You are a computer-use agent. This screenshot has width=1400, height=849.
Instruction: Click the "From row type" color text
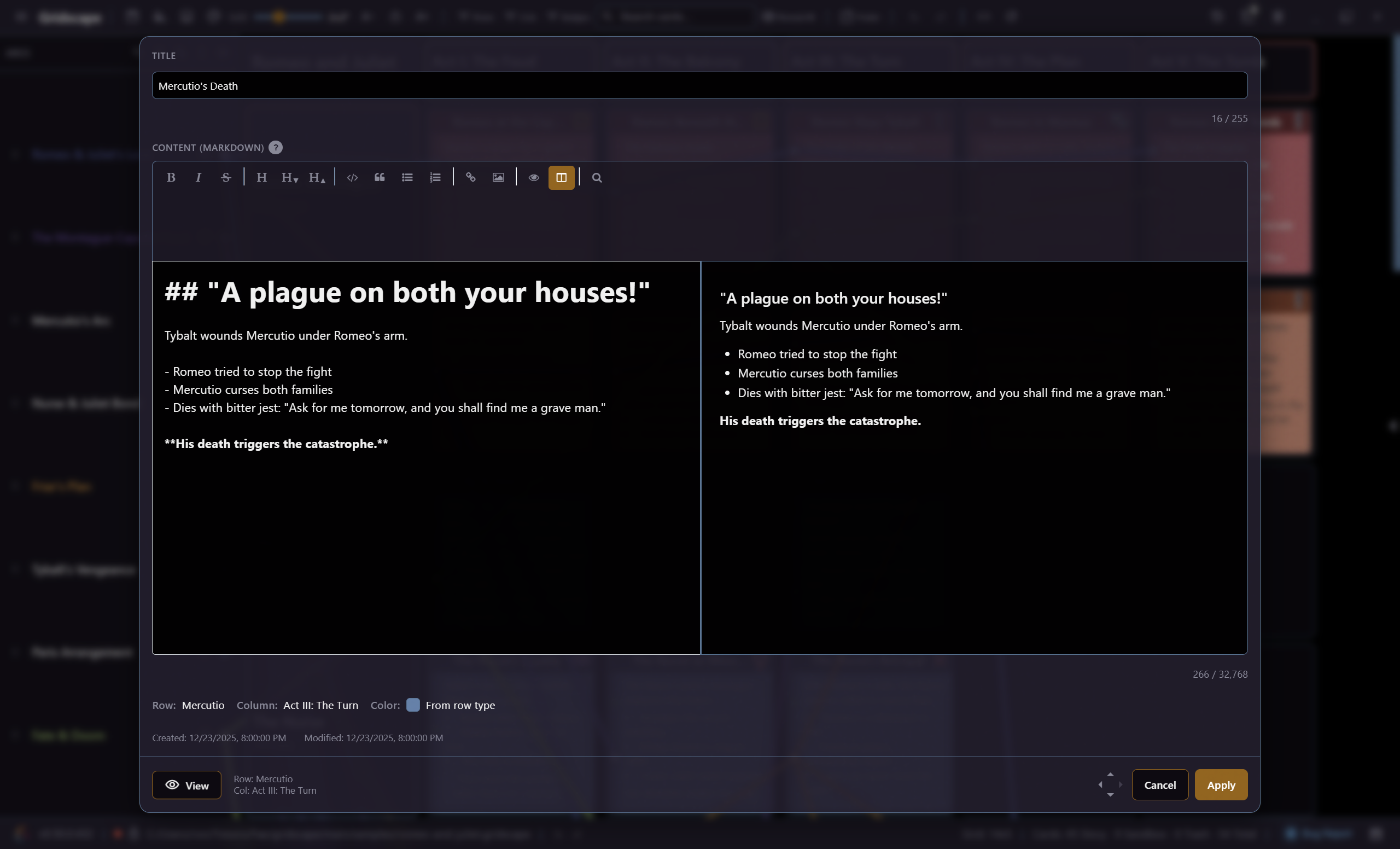coord(460,705)
